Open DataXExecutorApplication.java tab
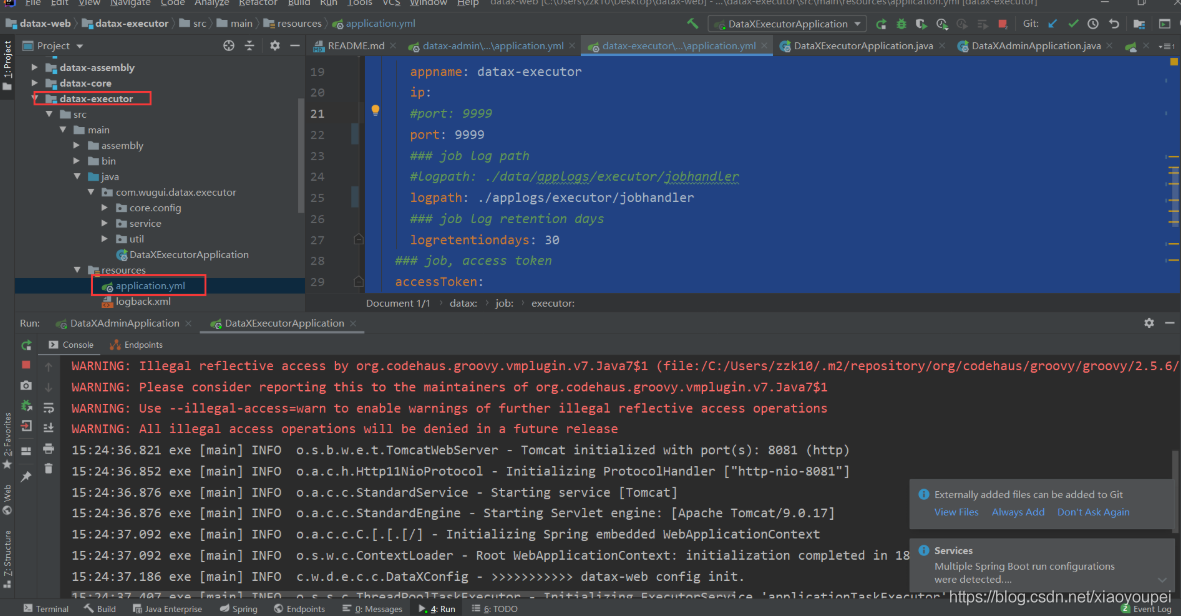The image size is (1181, 616). click(x=862, y=46)
